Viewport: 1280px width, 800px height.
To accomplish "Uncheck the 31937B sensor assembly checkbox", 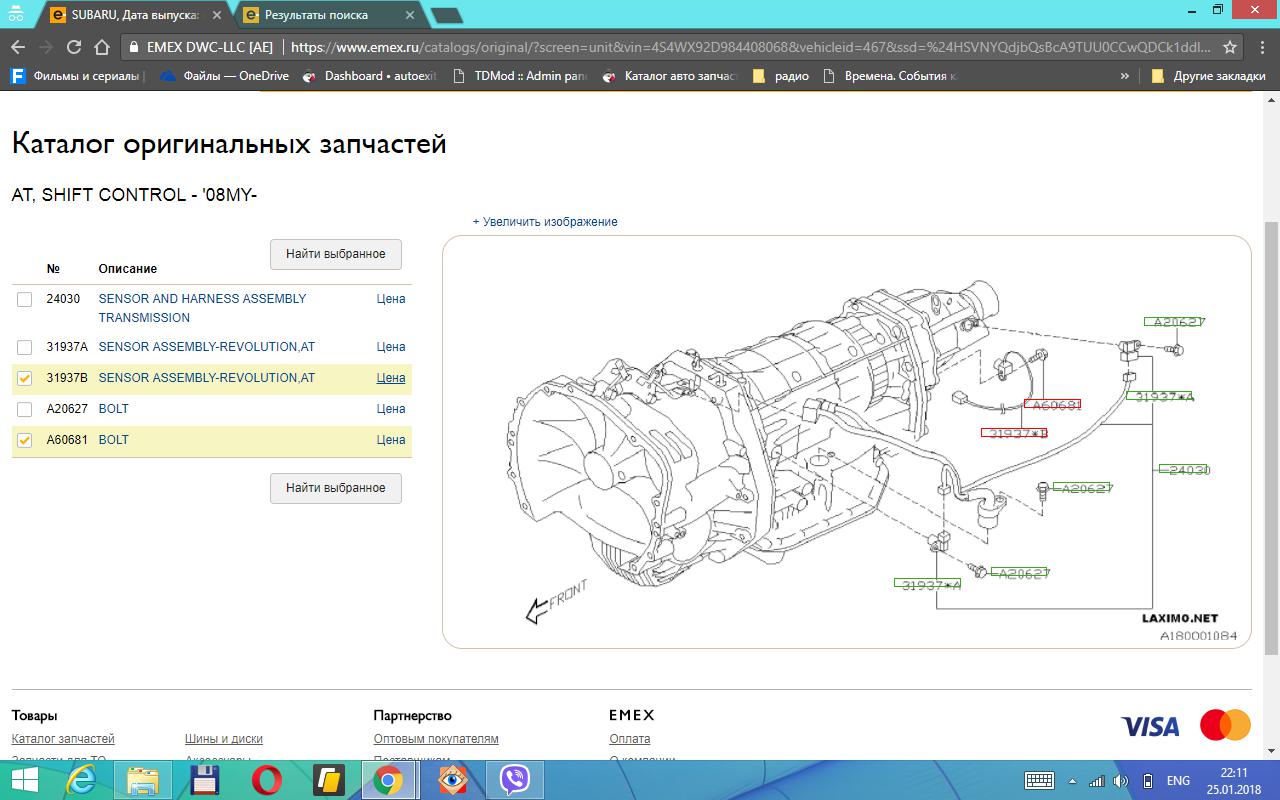I will (x=25, y=378).
